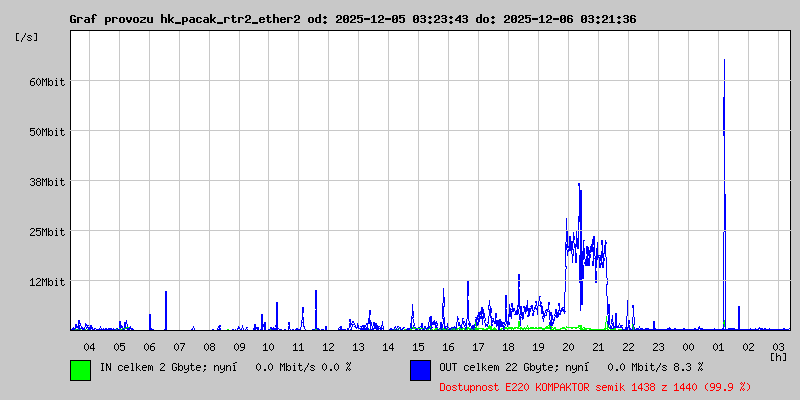This screenshot has width=800, height=400.
Task: Click the '14' hour label on x-axis
Action: [389, 347]
